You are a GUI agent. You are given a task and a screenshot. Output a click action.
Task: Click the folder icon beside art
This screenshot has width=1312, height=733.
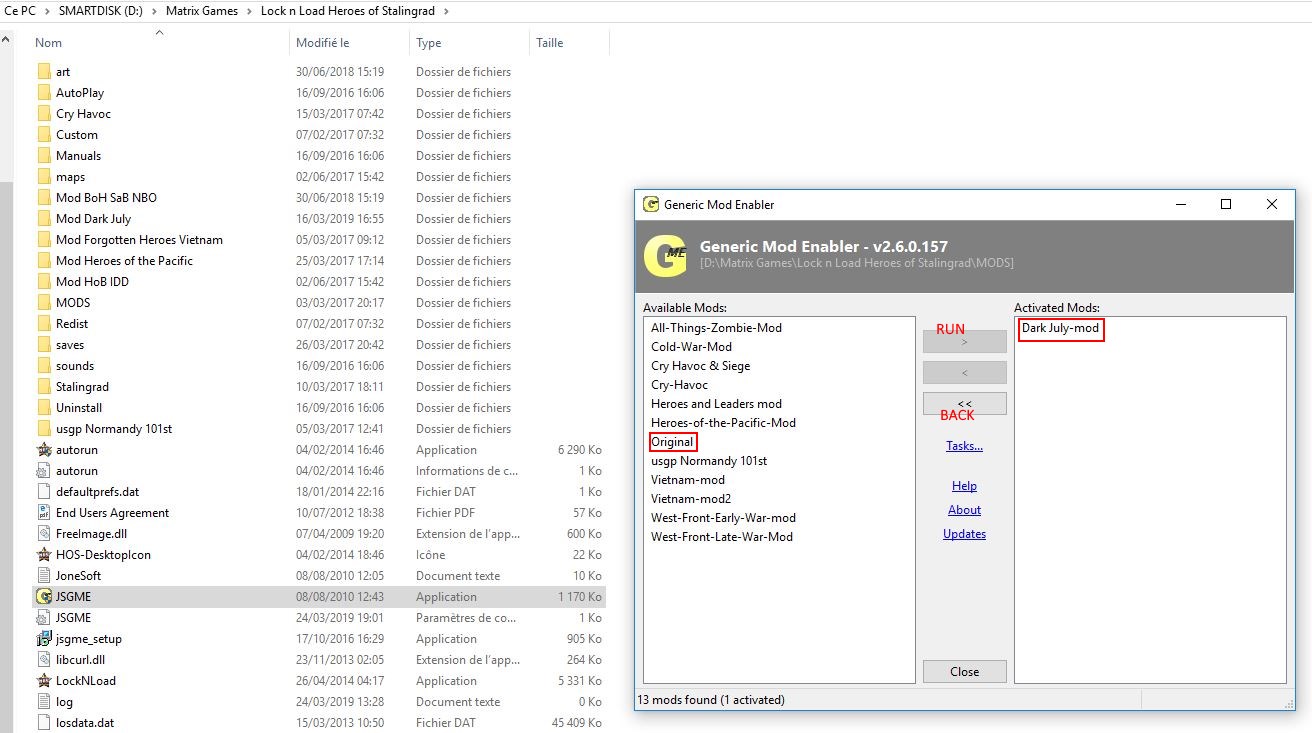pos(43,71)
